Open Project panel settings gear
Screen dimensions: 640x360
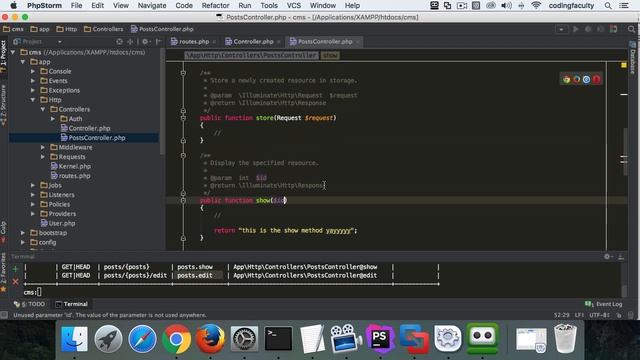coord(145,42)
